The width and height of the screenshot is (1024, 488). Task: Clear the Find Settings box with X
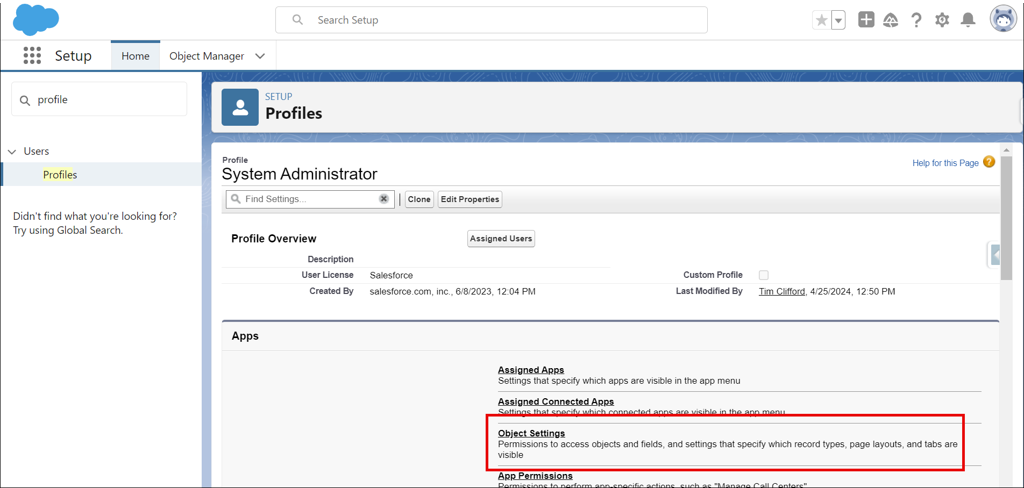pos(384,199)
